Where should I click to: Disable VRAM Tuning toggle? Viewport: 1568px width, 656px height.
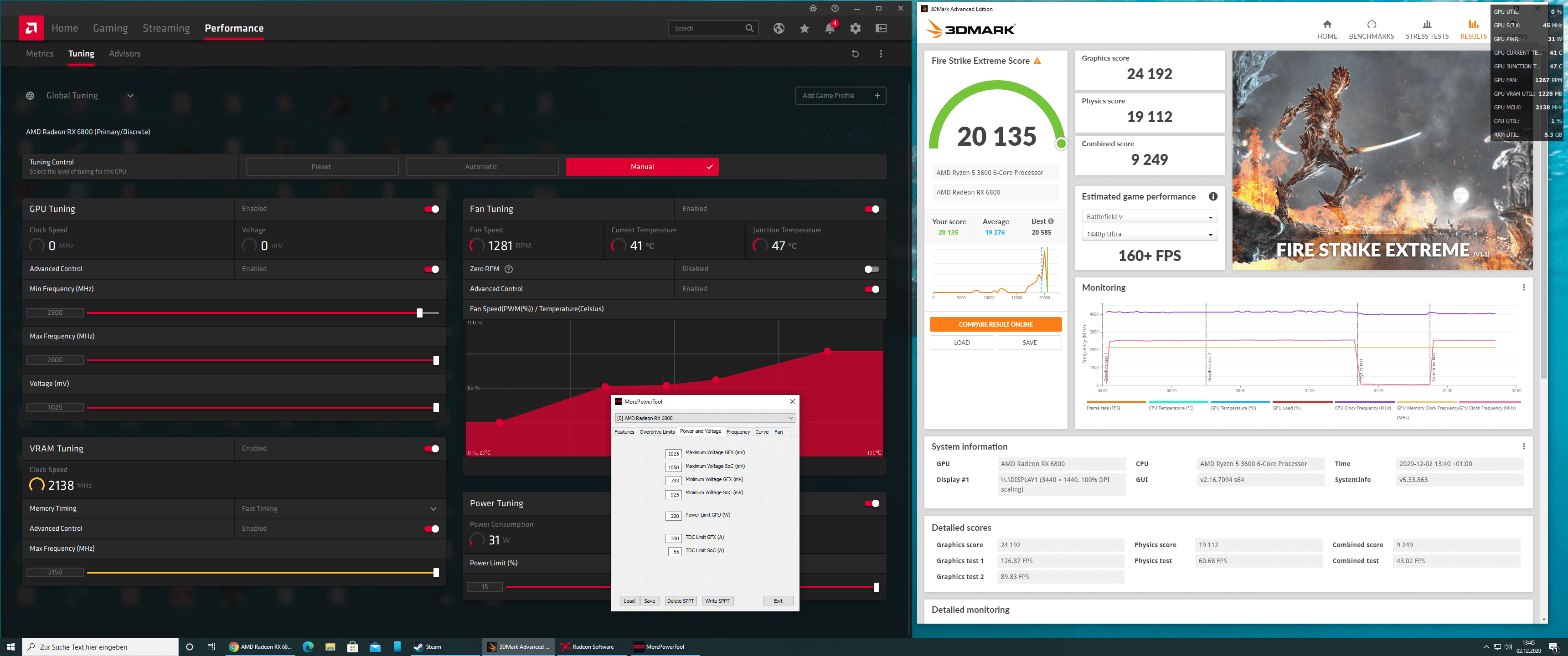tap(432, 449)
